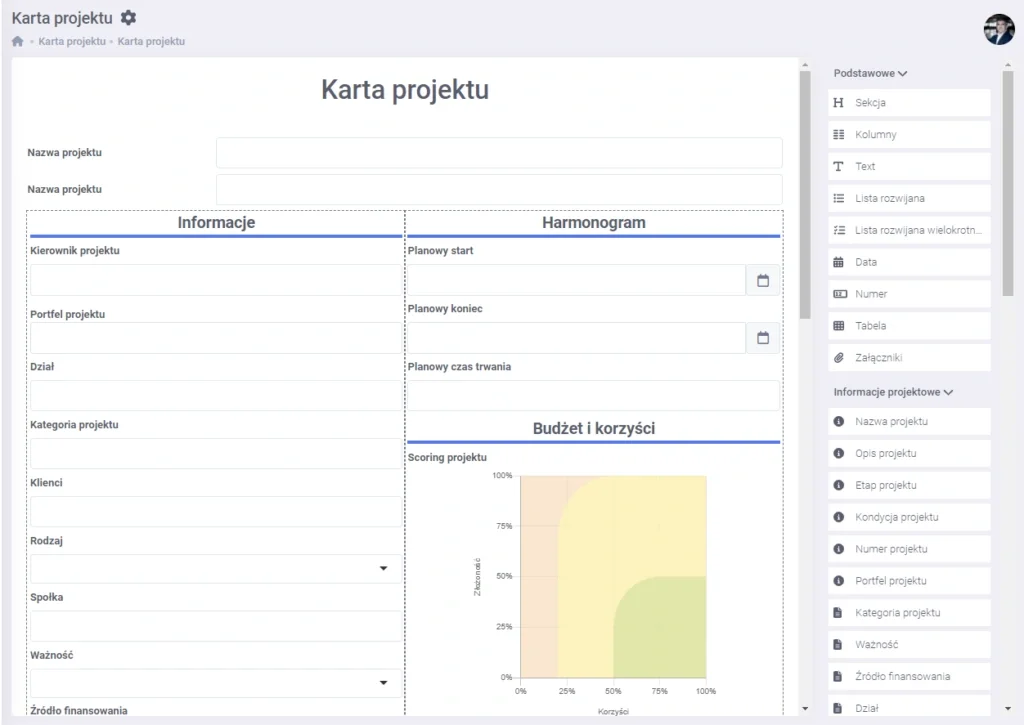The height and width of the screenshot is (725, 1024).
Task: Click component sidebar scrollbar down arrow
Action: pos(1008,708)
